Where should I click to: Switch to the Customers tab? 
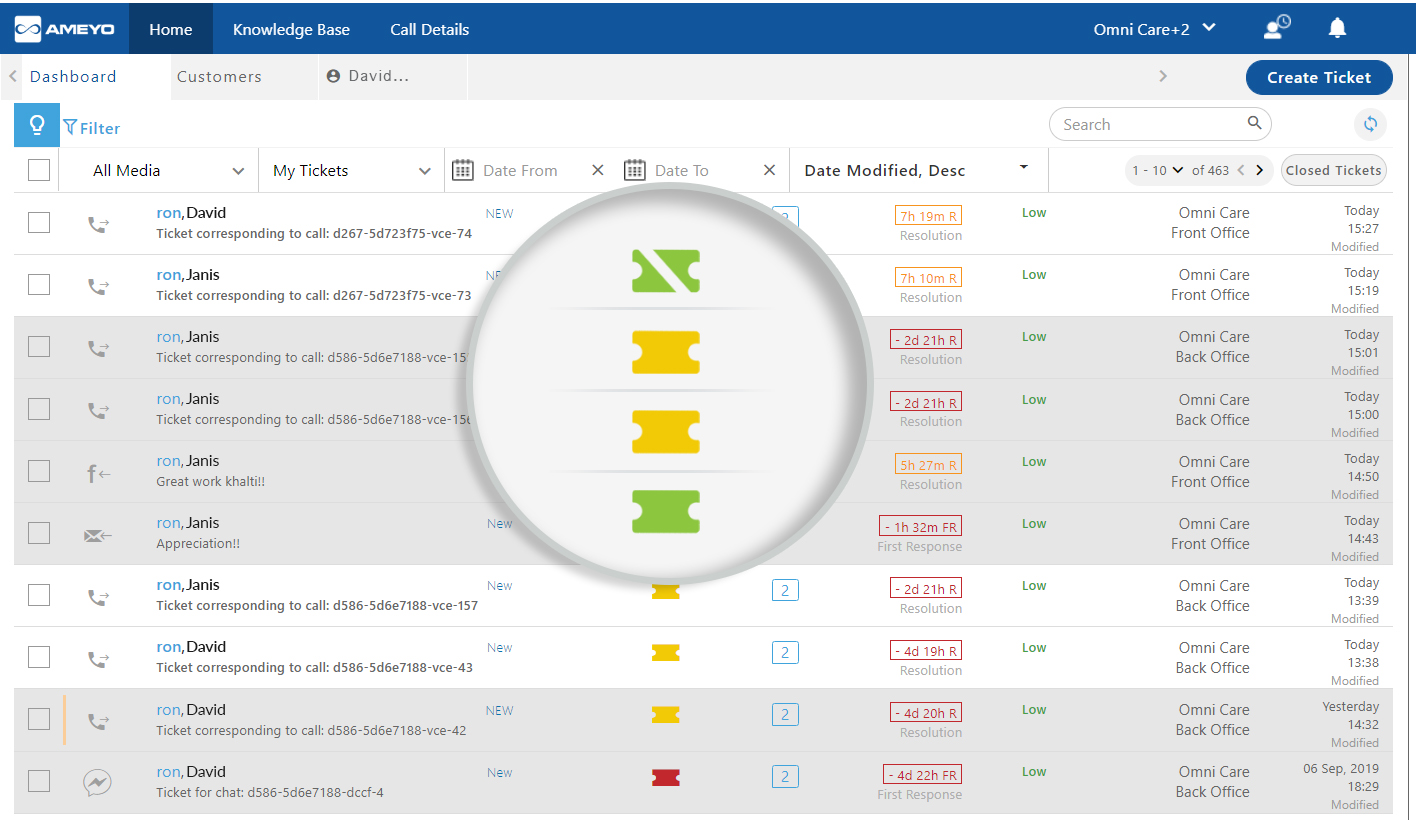219,77
